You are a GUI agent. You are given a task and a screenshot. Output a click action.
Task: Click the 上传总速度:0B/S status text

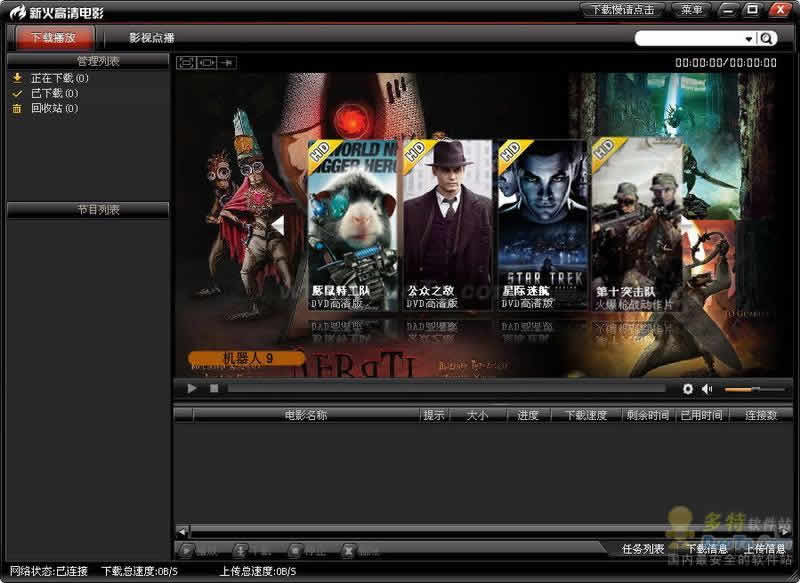[x=258, y=571]
